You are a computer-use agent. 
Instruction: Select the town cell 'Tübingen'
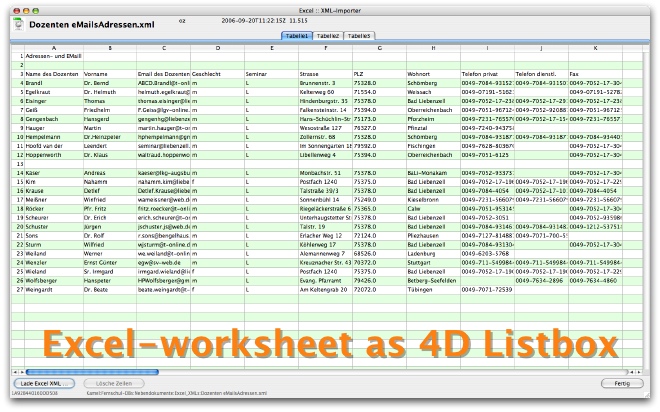click(433, 290)
